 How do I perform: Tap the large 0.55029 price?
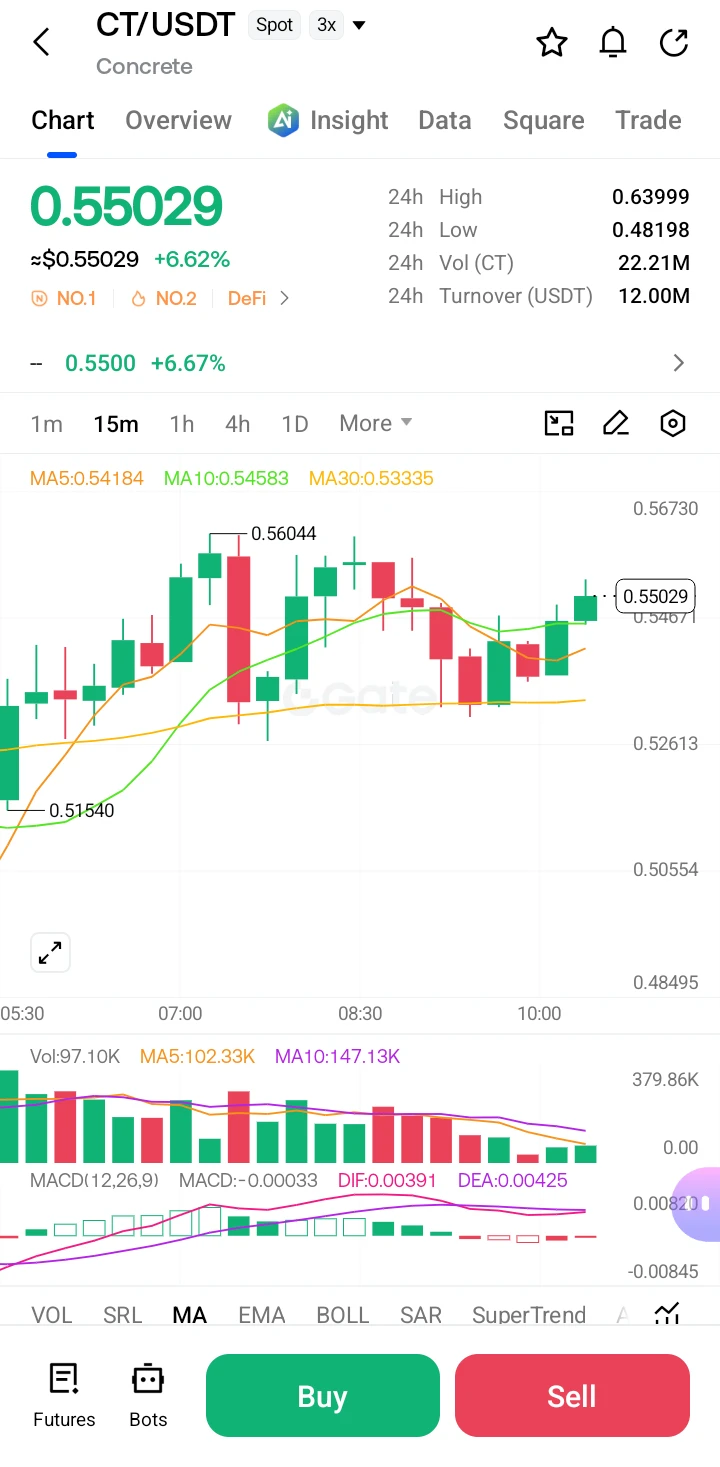126,206
